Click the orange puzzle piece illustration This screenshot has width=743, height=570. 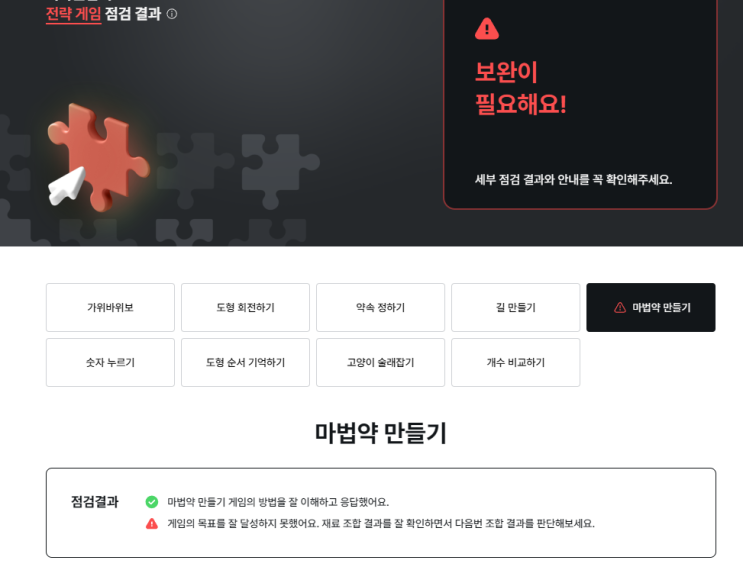point(99,157)
